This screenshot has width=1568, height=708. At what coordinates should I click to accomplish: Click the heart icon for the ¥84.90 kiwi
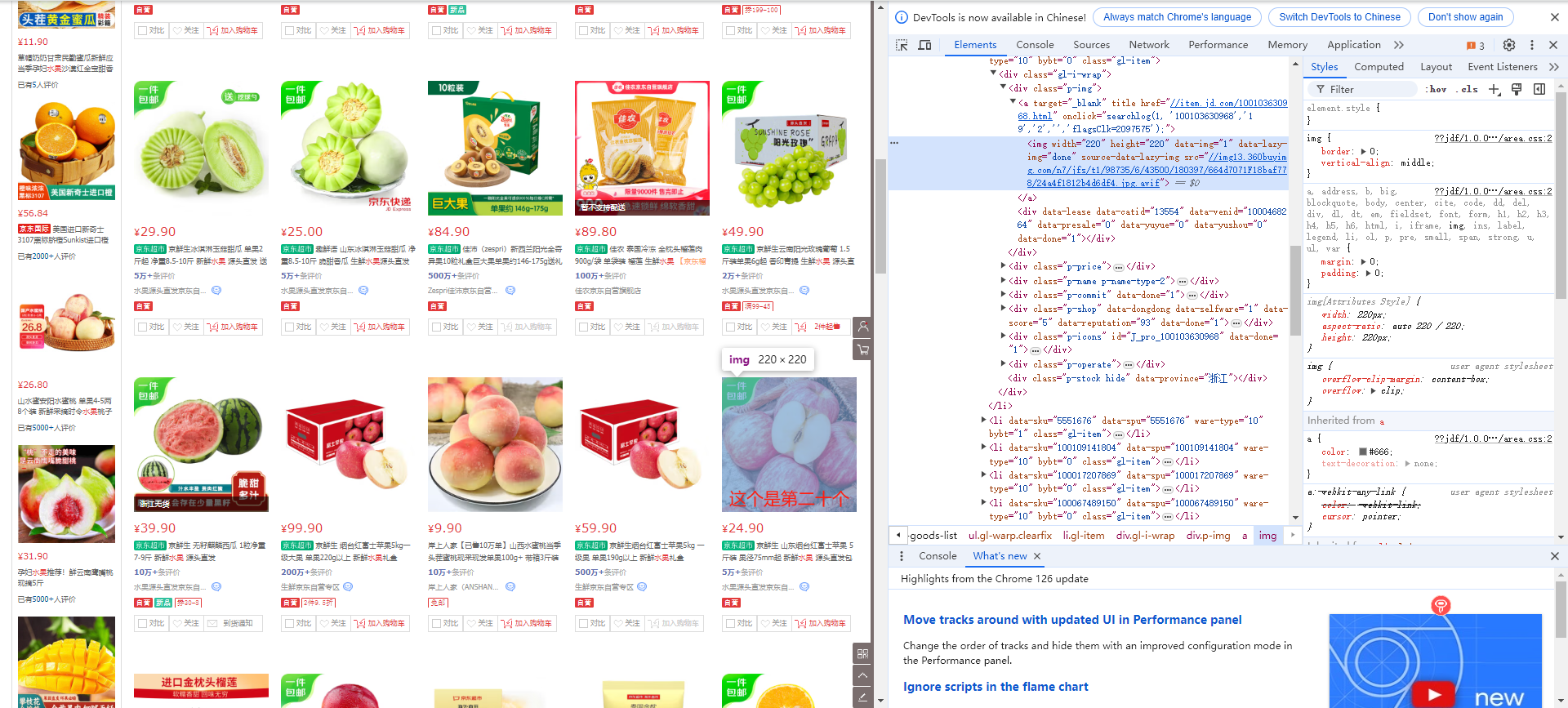click(x=470, y=327)
